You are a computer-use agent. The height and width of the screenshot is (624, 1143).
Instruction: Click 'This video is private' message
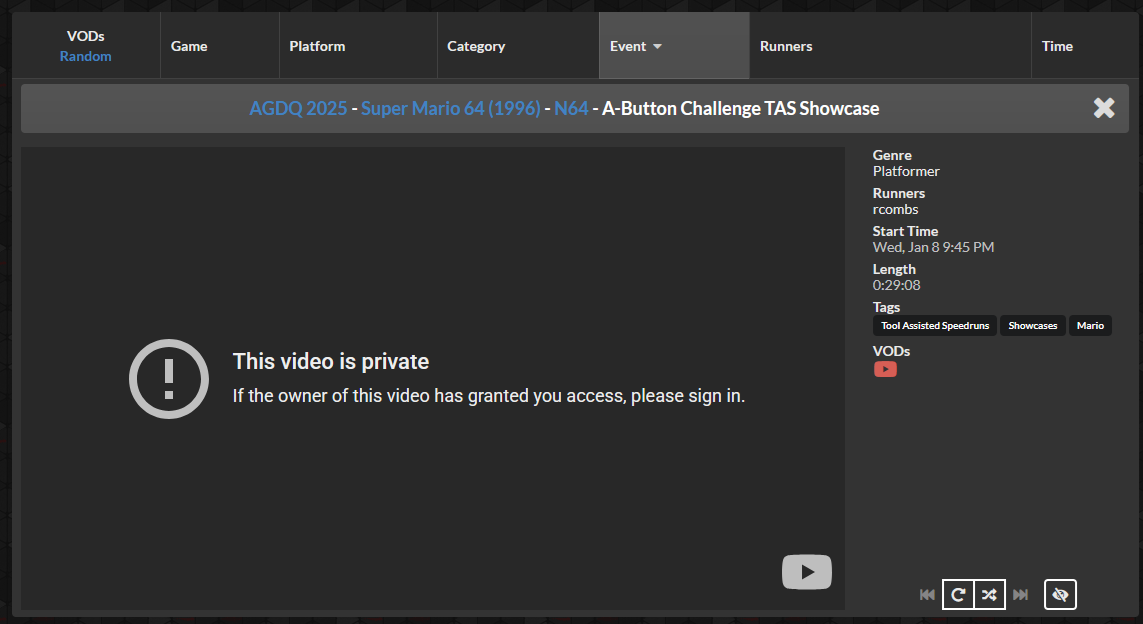click(331, 362)
